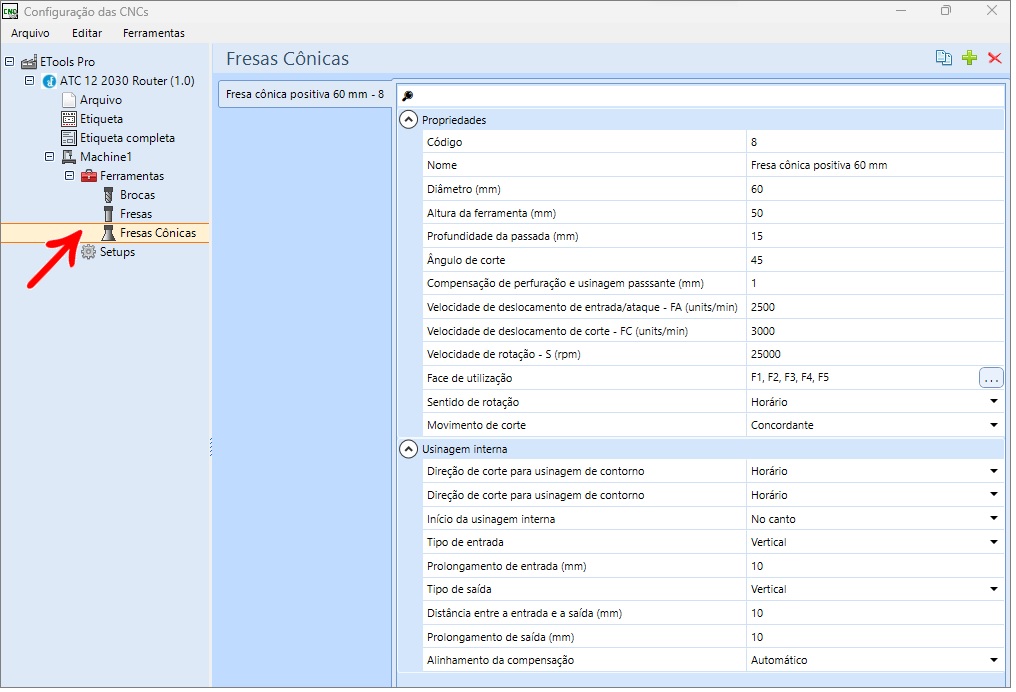Edit the Distância entre a entrada e a saída value
The image size is (1016, 692).
point(875,613)
